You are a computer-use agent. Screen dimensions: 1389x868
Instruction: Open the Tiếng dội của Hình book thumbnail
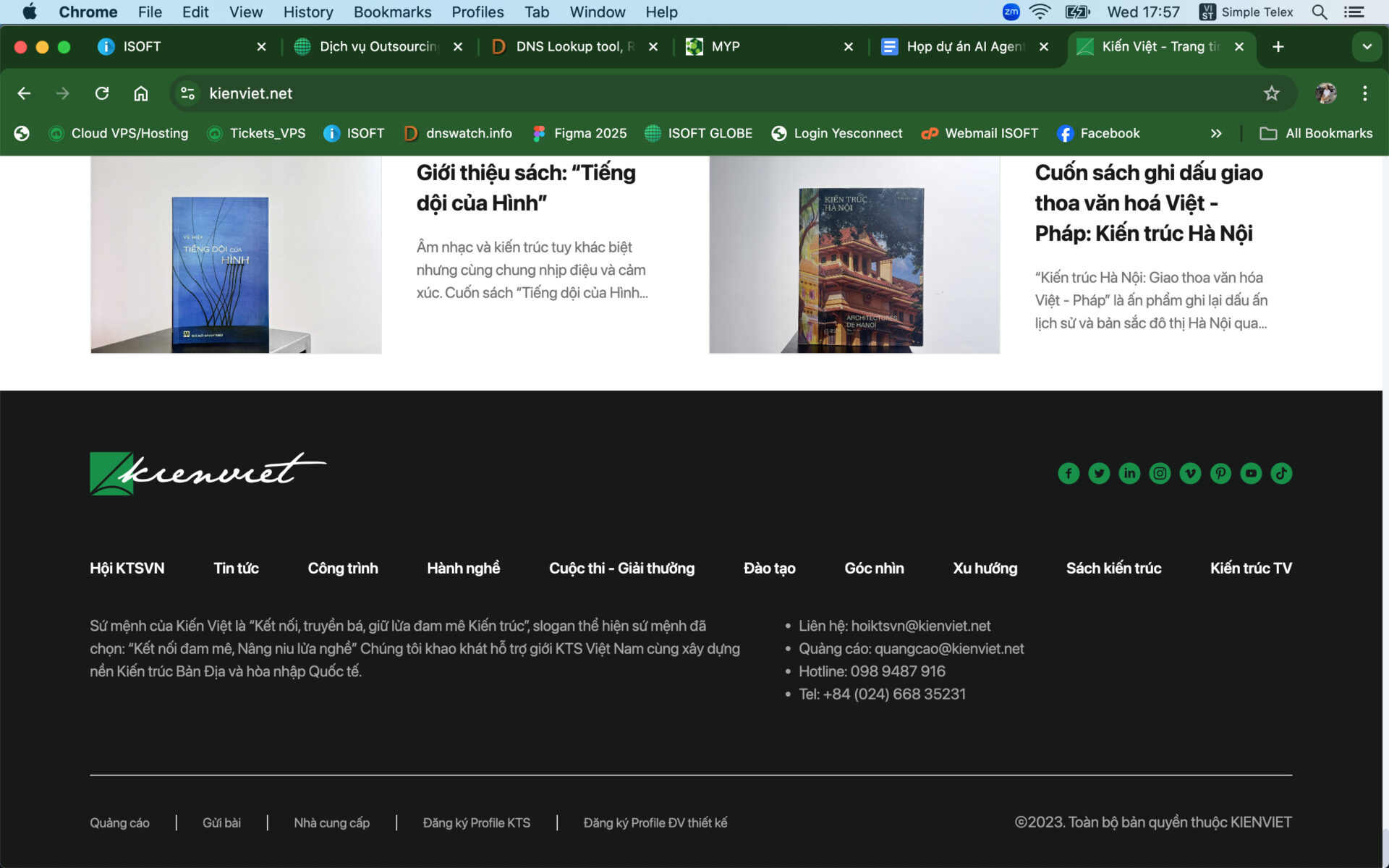point(236,255)
